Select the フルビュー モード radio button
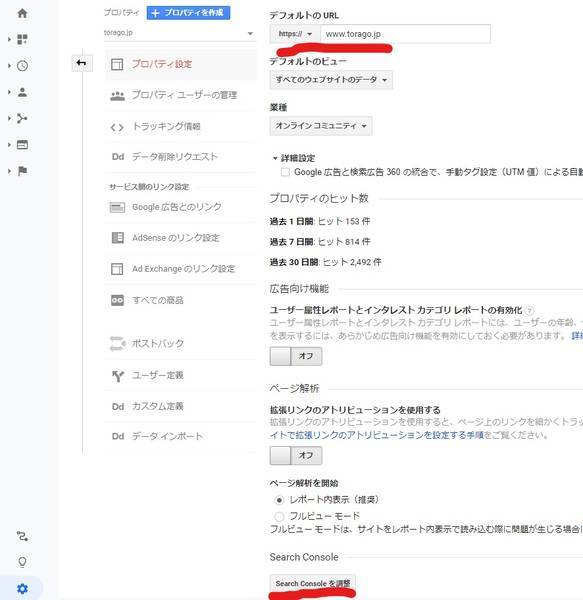Viewport: 583px width, 600px height. (279, 517)
